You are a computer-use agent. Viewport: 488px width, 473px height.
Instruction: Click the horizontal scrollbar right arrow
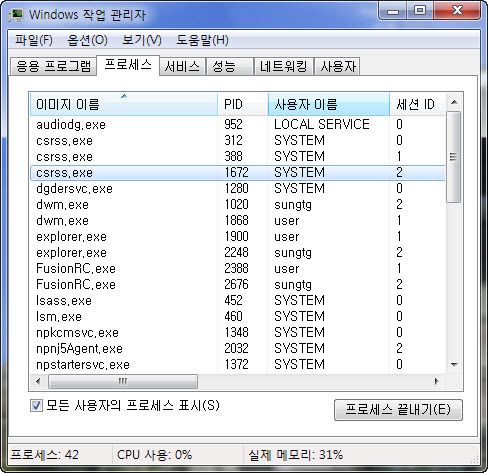tap(437, 381)
